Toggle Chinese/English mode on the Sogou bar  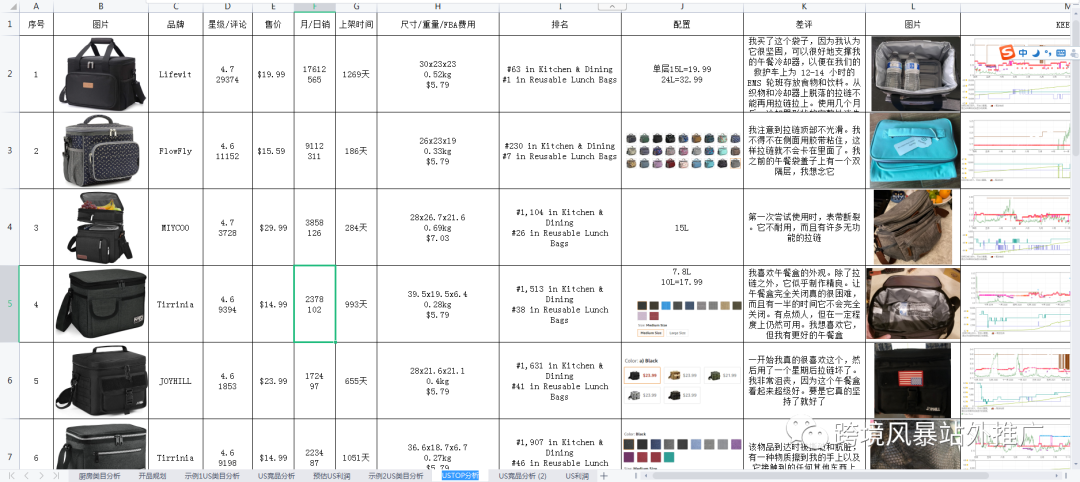(1023, 52)
